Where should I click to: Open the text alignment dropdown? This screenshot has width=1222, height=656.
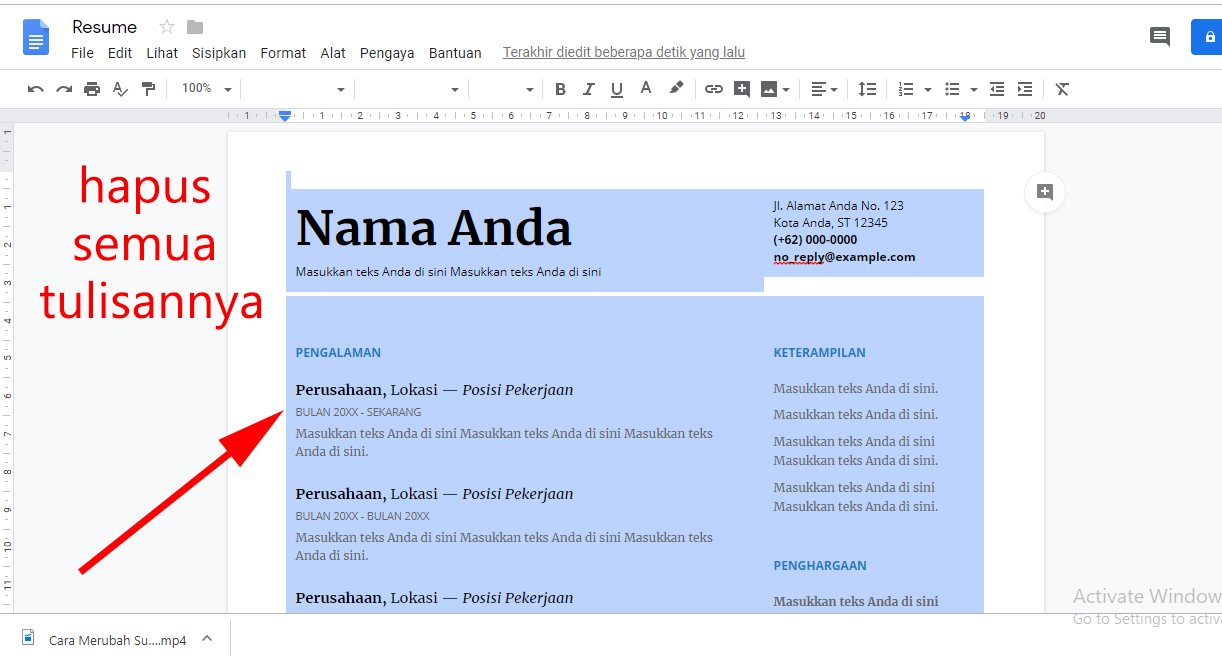pos(824,89)
